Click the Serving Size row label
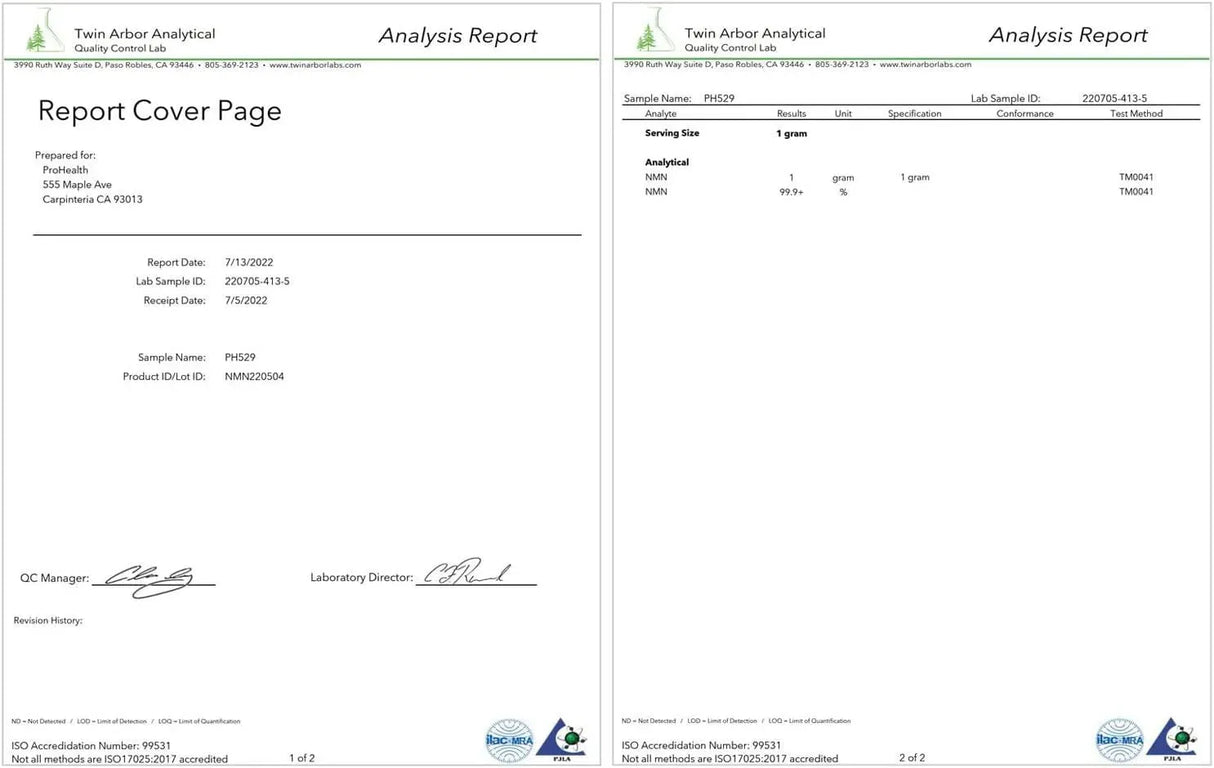Image resolution: width=1214 pixels, height=768 pixels. coord(672,133)
